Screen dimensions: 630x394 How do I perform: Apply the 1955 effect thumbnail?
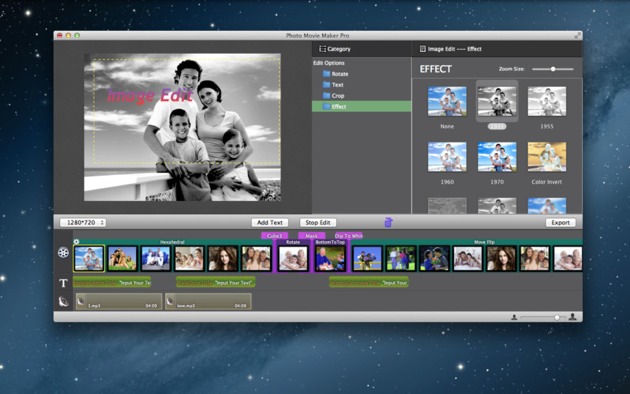tap(547, 101)
